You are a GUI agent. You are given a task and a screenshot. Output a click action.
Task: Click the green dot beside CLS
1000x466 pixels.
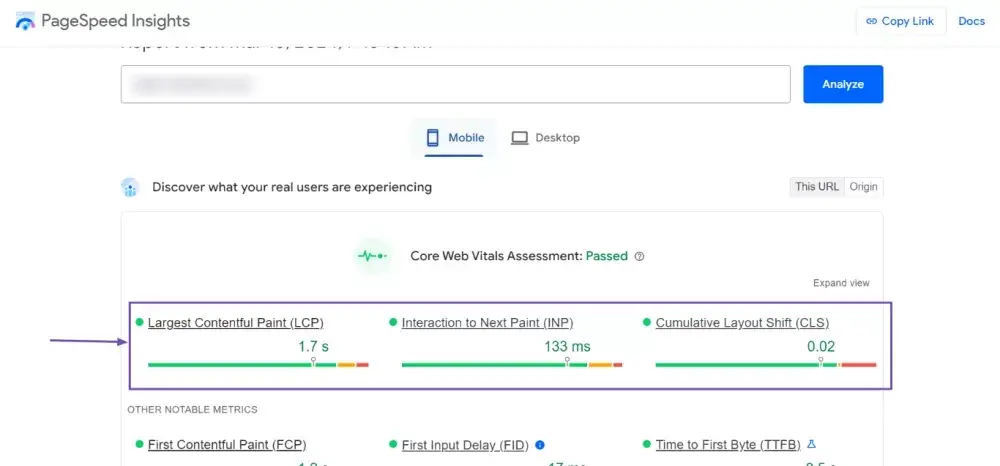coord(647,323)
